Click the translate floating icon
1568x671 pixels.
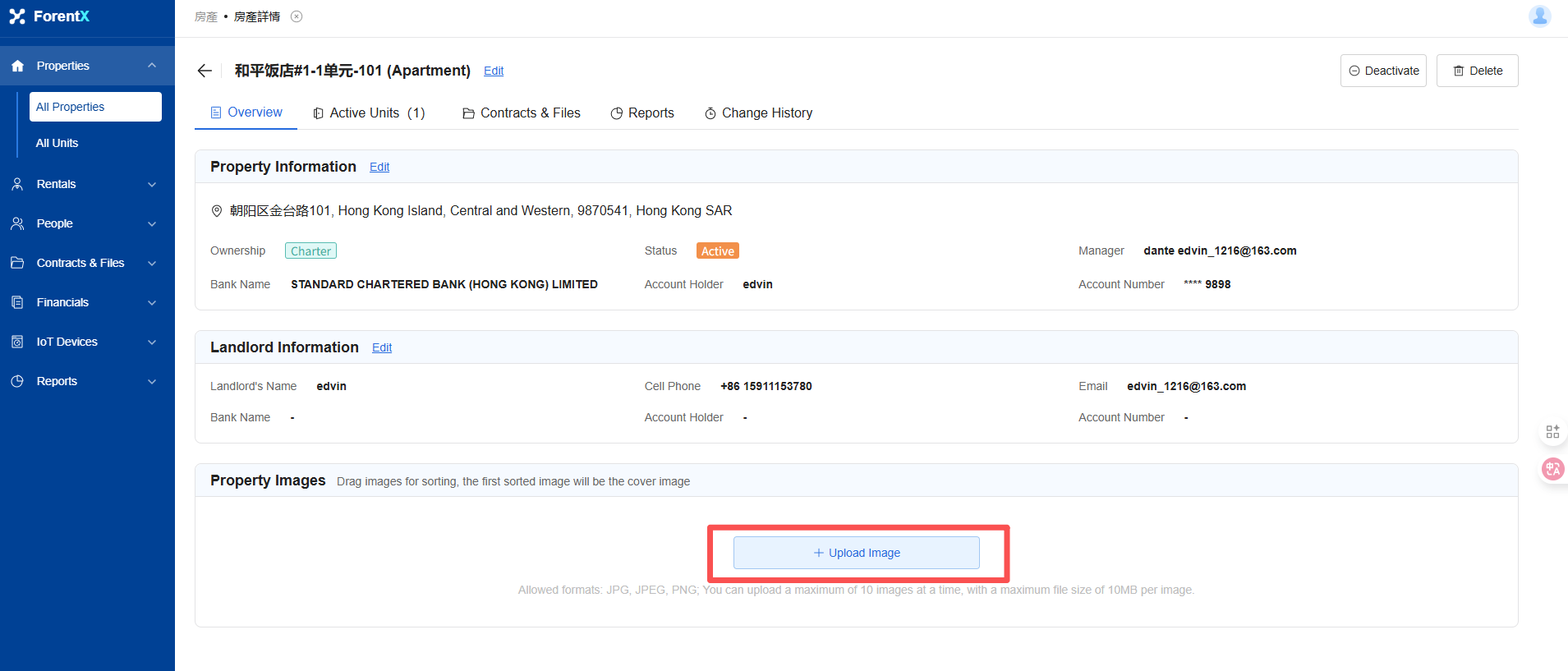1552,469
